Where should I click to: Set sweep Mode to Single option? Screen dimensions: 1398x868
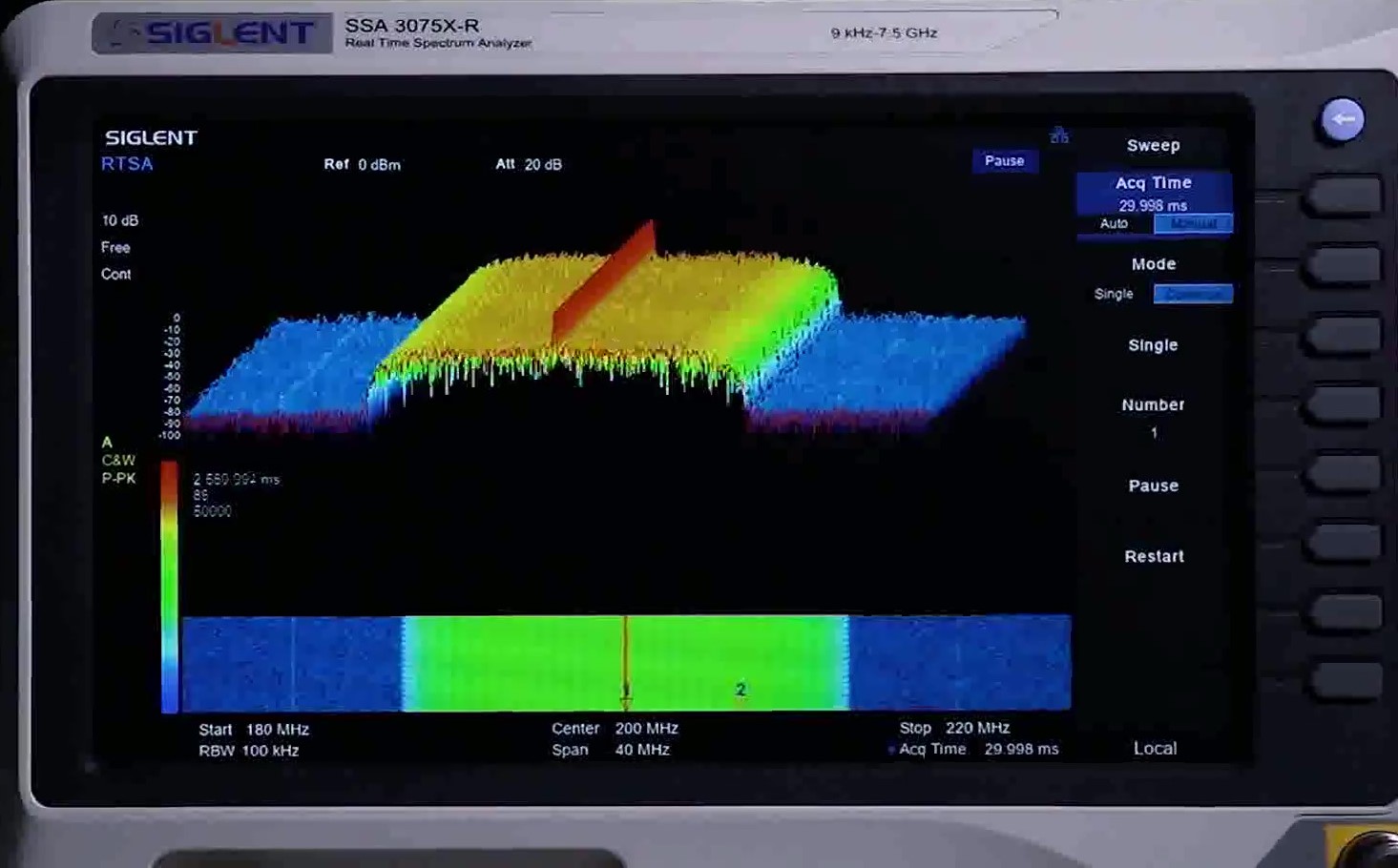click(x=1114, y=294)
